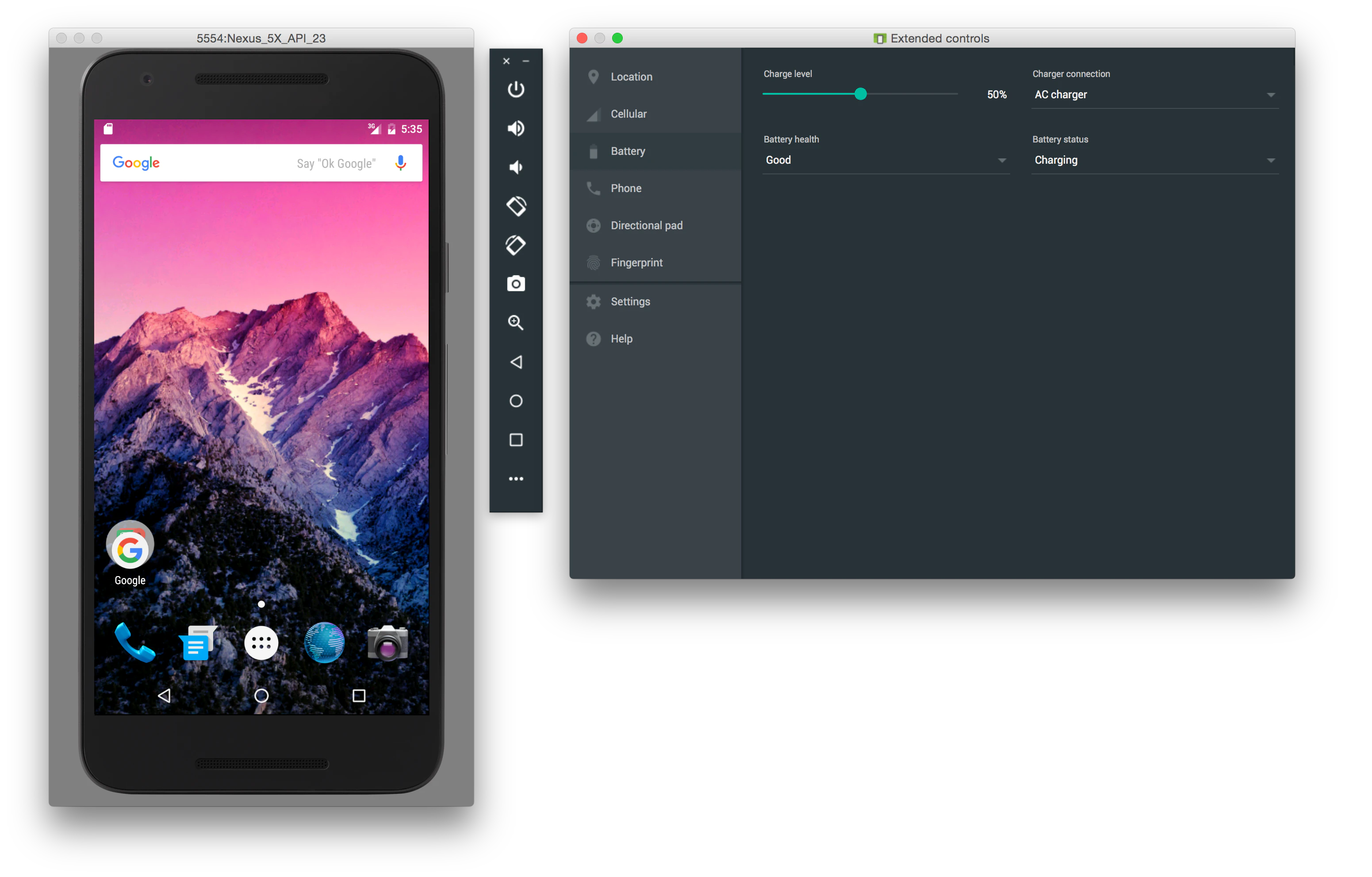This screenshot has height=877, width=1372.
Task: Switch to the Location tab
Action: (631, 77)
